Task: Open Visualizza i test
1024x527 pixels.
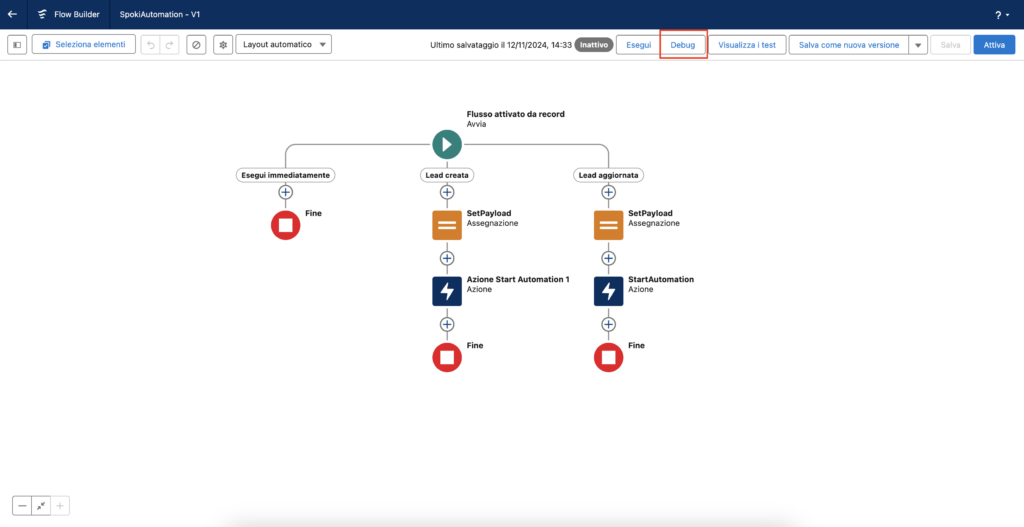Action: click(x=747, y=45)
